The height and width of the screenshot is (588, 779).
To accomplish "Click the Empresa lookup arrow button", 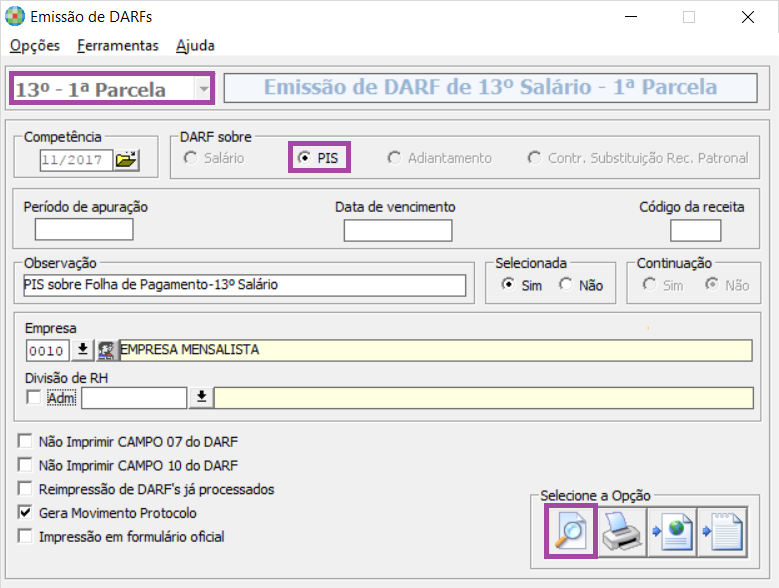I will click(84, 350).
